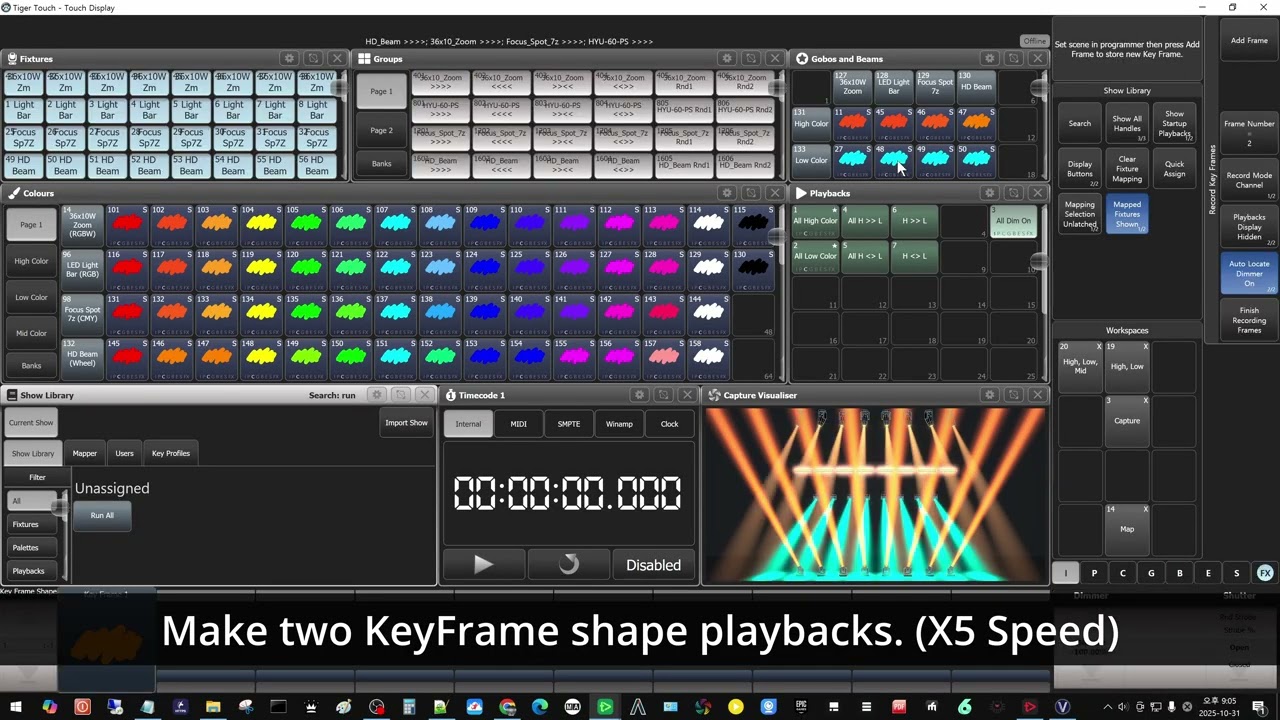Switch to Colours Mid Color page
1280x720 pixels.
tap(31, 333)
